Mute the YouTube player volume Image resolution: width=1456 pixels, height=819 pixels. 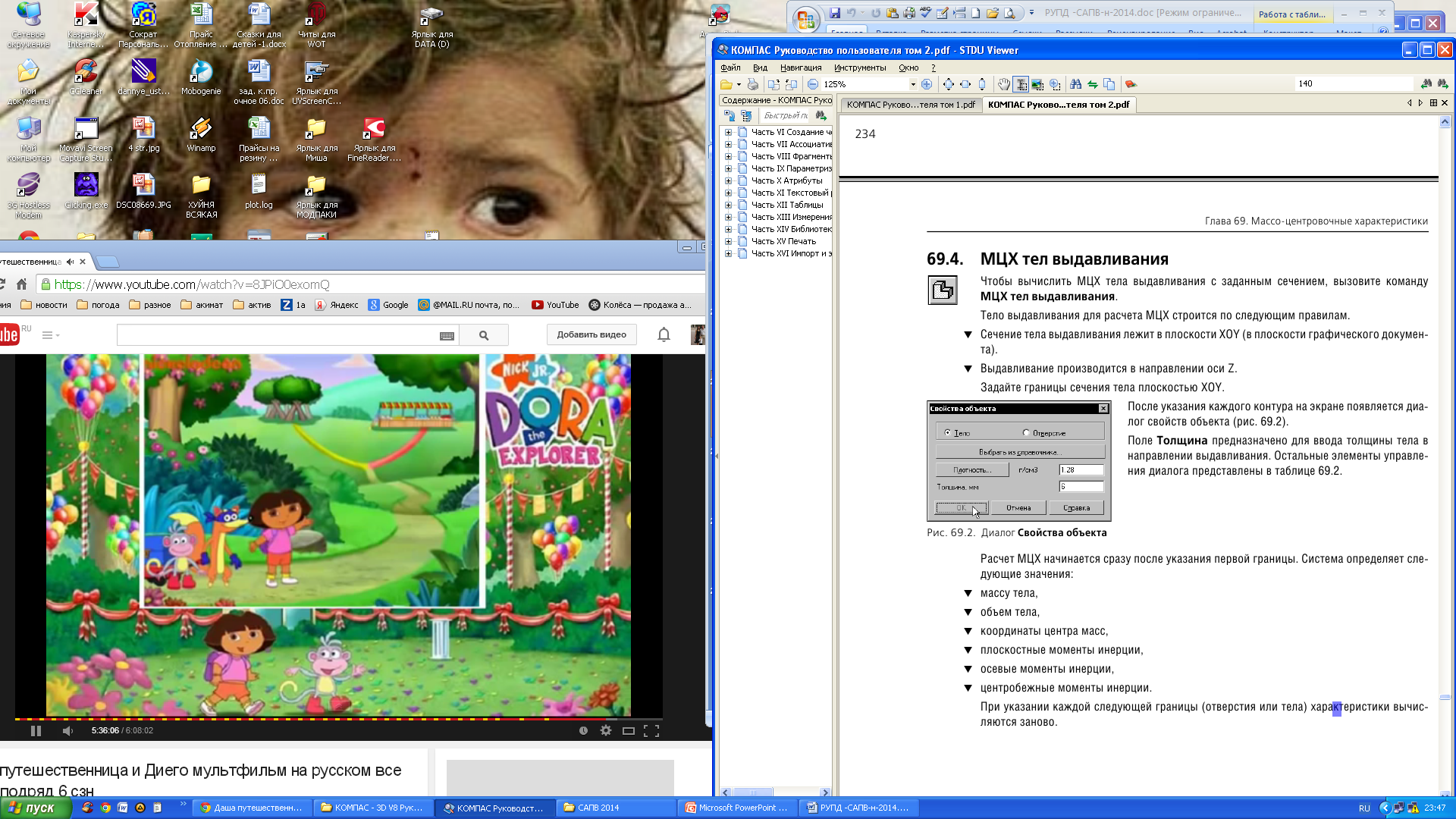tap(67, 730)
